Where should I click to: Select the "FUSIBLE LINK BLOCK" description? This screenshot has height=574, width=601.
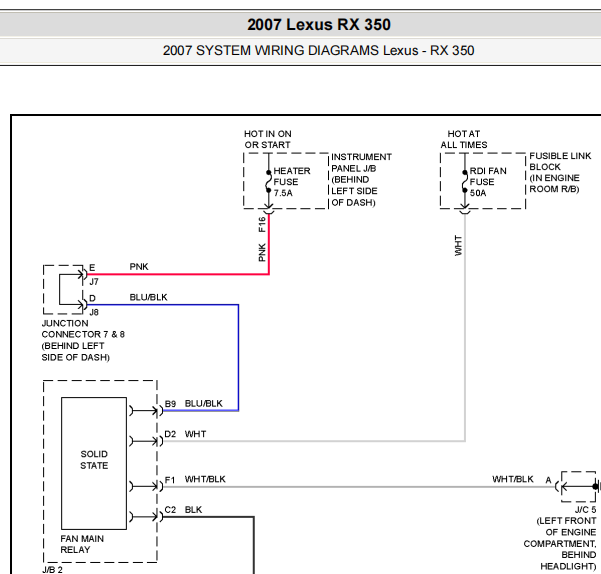[560, 172]
